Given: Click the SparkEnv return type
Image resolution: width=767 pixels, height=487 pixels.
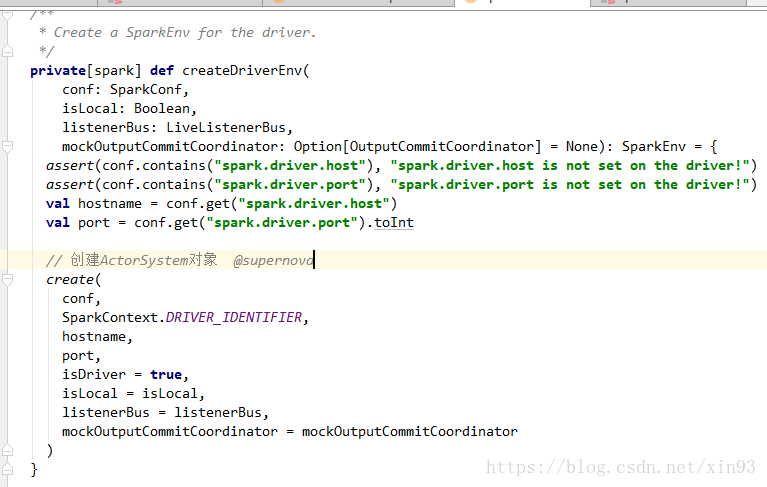Looking at the screenshot, I should pyautogui.click(x=654, y=147).
